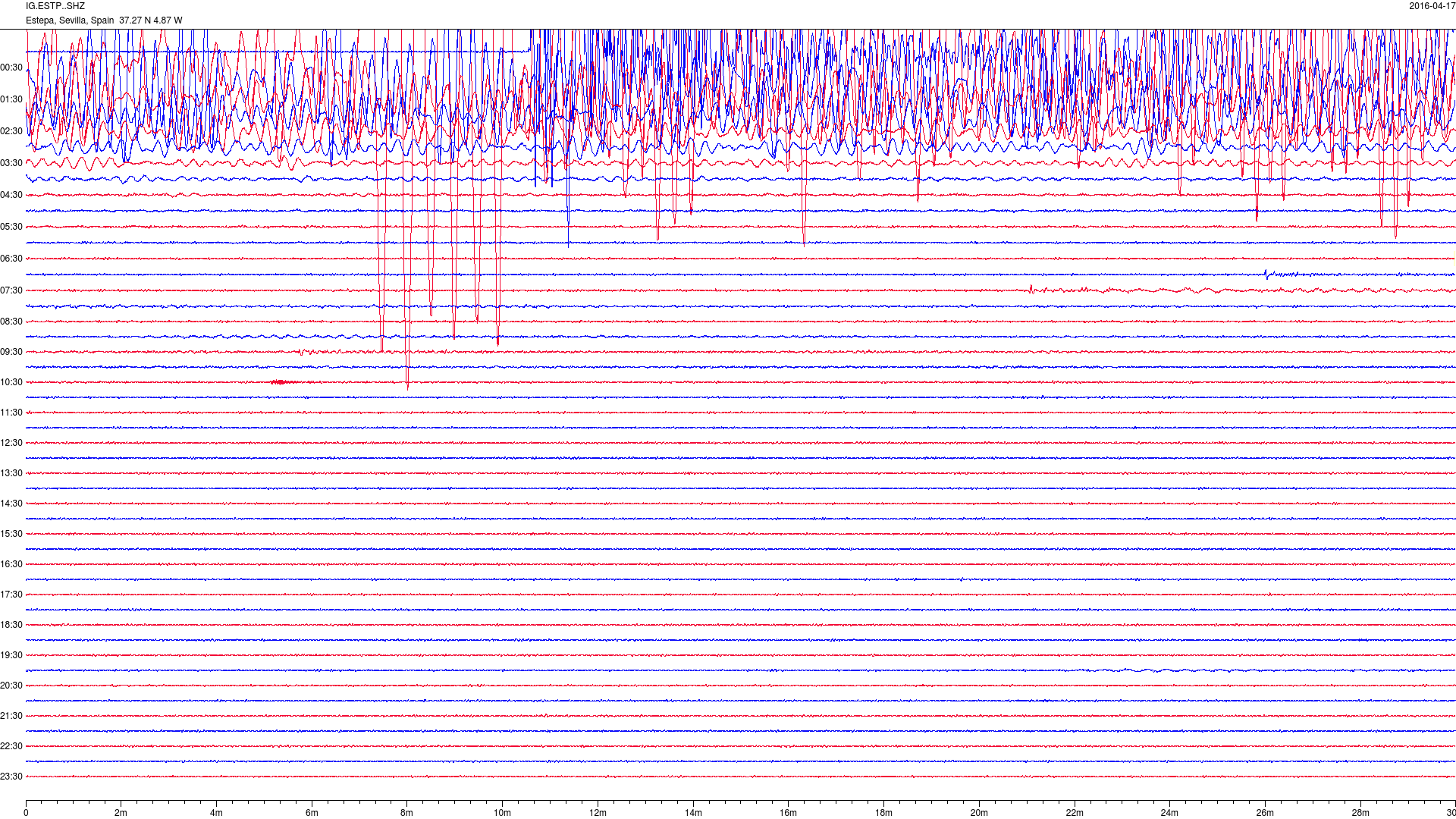
Task: Click the 12m axis tick label
Action: tap(598, 813)
